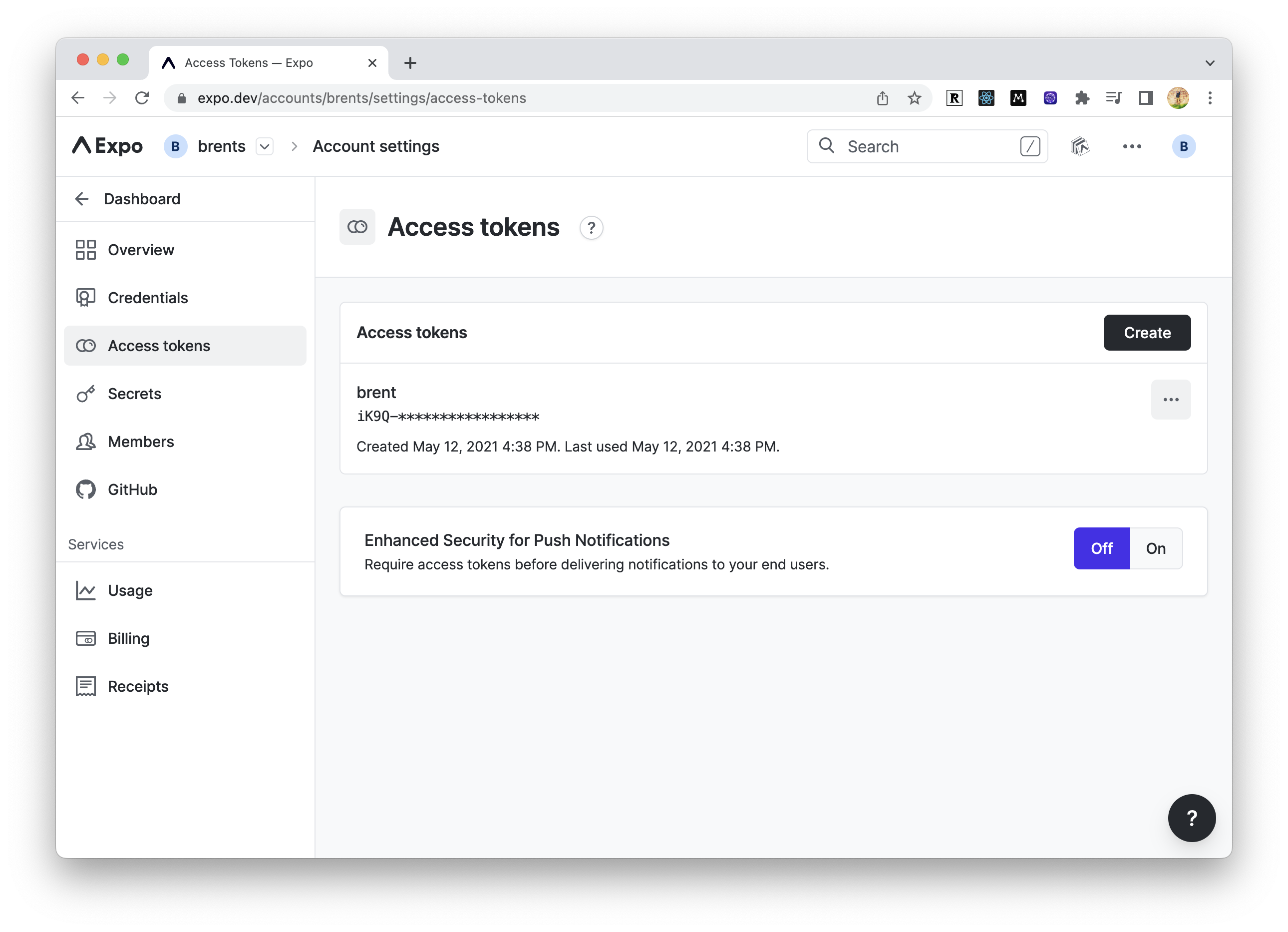Go back to Dashboard
The image size is (1288, 932).
[141, 199]
